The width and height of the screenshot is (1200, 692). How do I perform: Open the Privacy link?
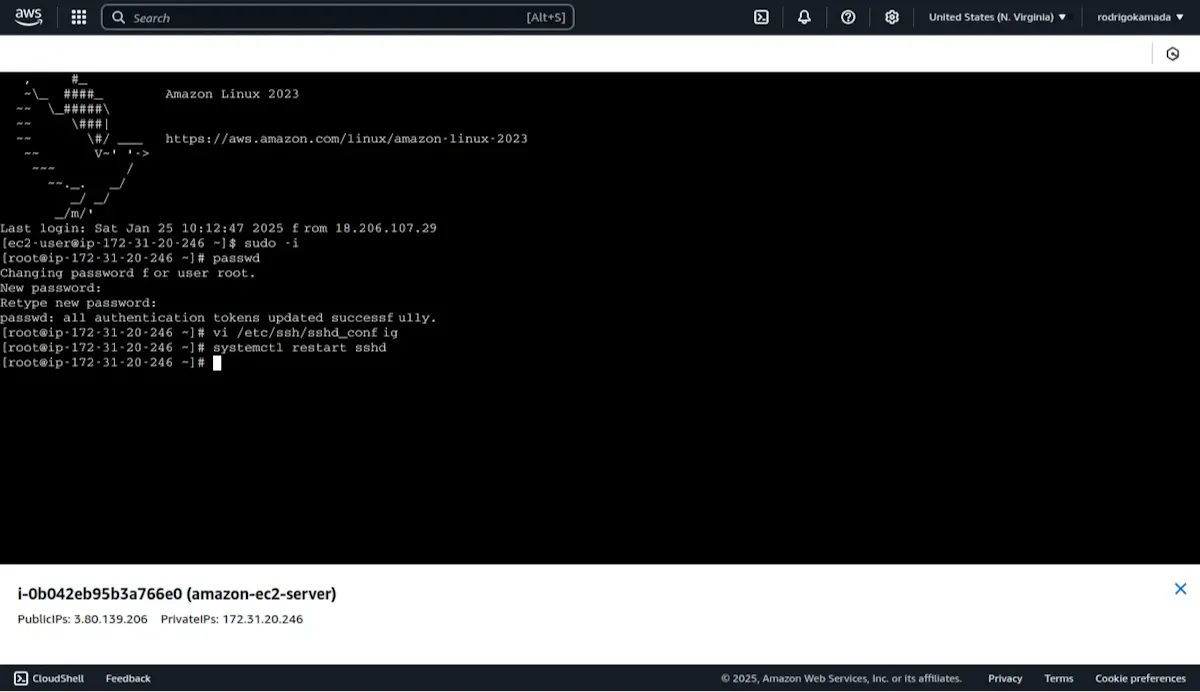(x=1005, y=678)
